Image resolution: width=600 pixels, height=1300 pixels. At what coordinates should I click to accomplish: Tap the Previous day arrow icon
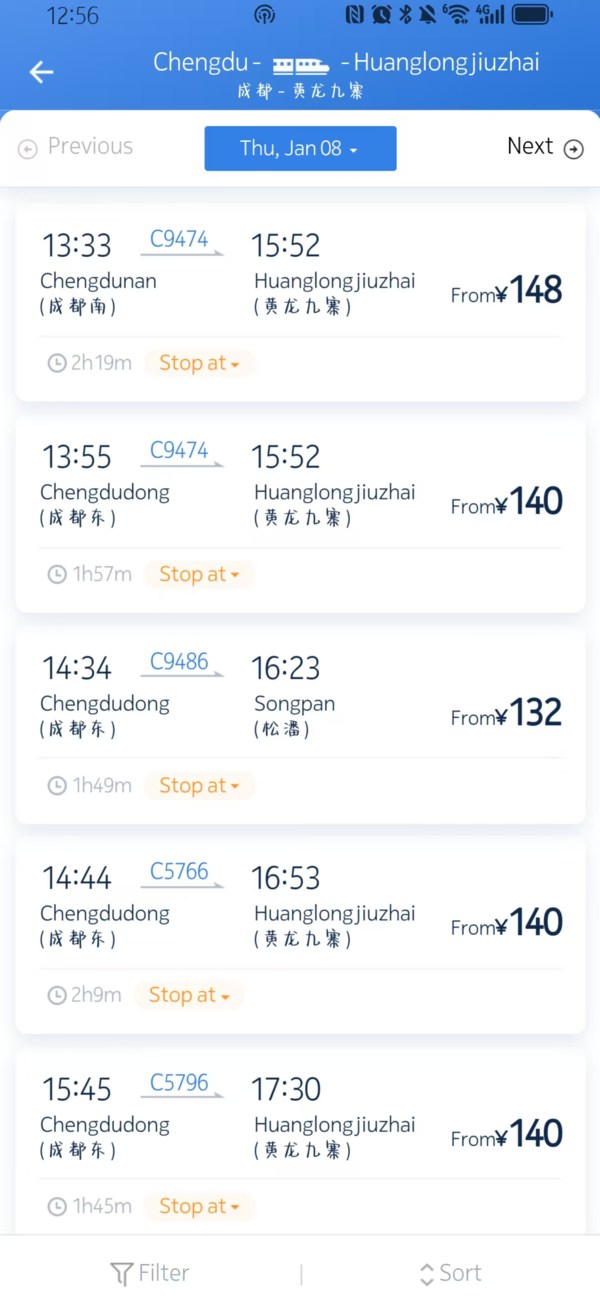tap(28, 149)
